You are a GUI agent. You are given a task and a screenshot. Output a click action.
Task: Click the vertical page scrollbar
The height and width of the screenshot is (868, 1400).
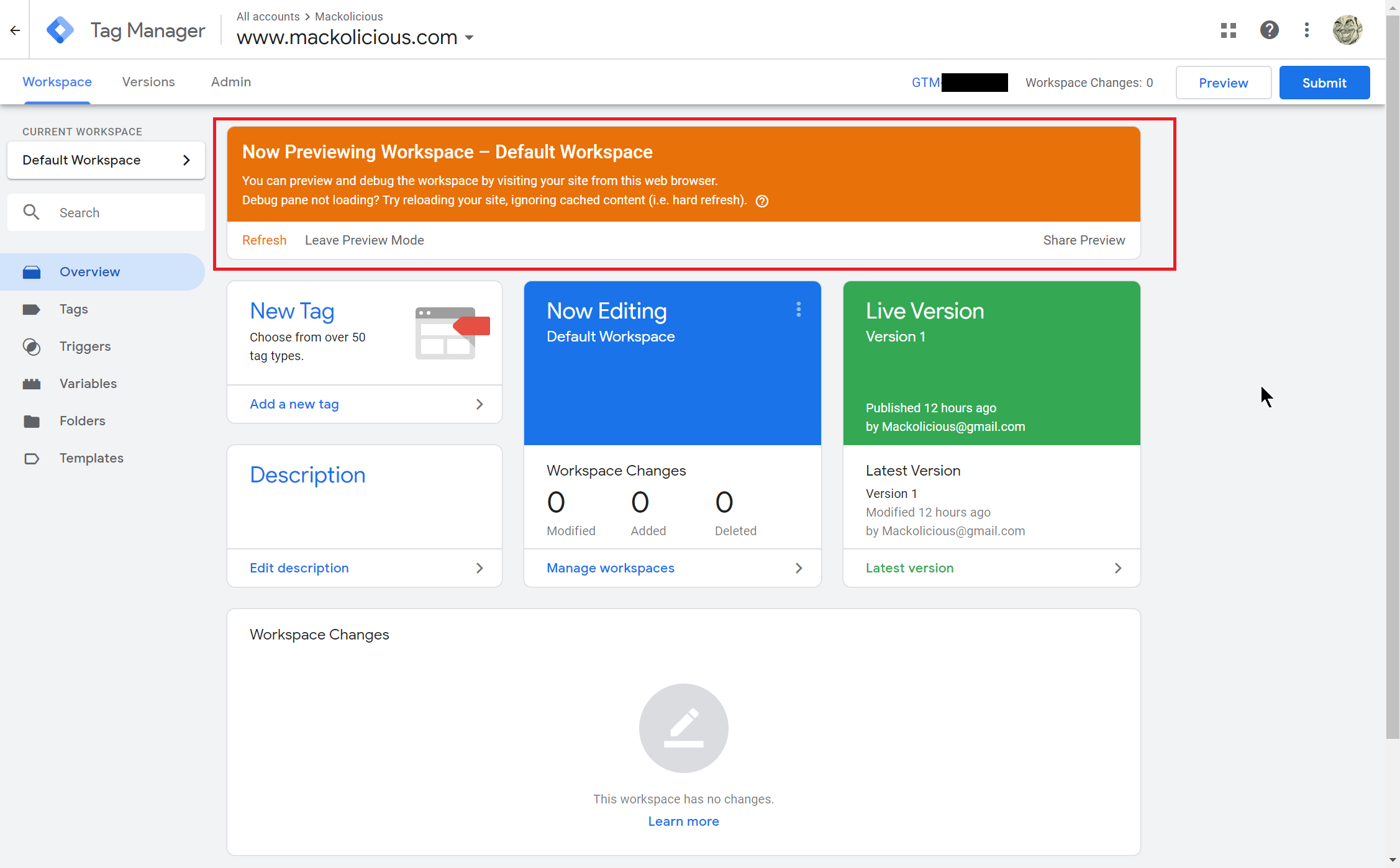1393,376
